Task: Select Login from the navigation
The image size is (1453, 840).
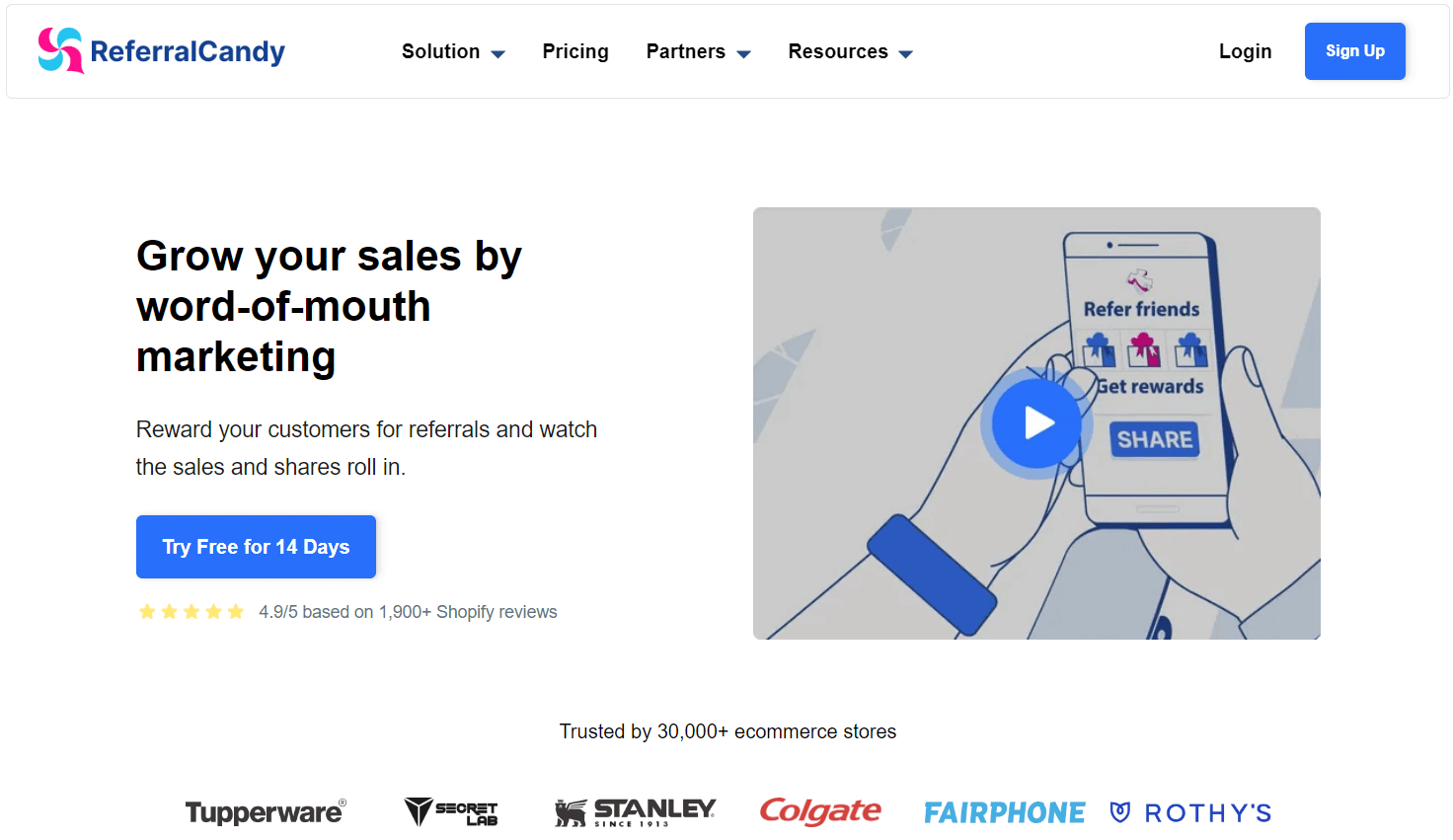Action: pos(1245,51)
